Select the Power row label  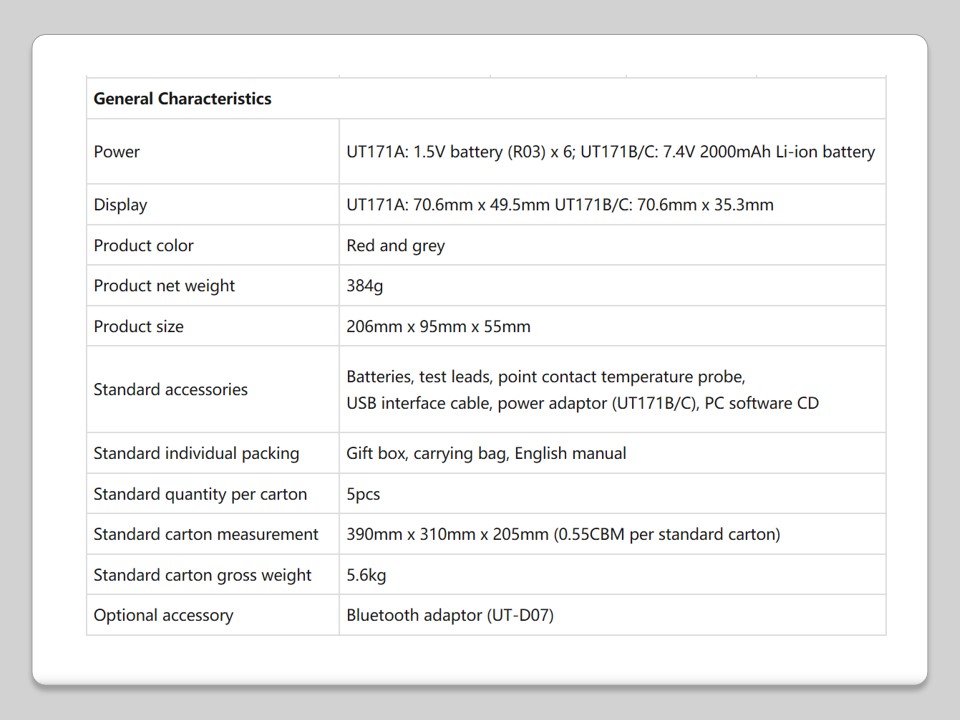point(117,152)
